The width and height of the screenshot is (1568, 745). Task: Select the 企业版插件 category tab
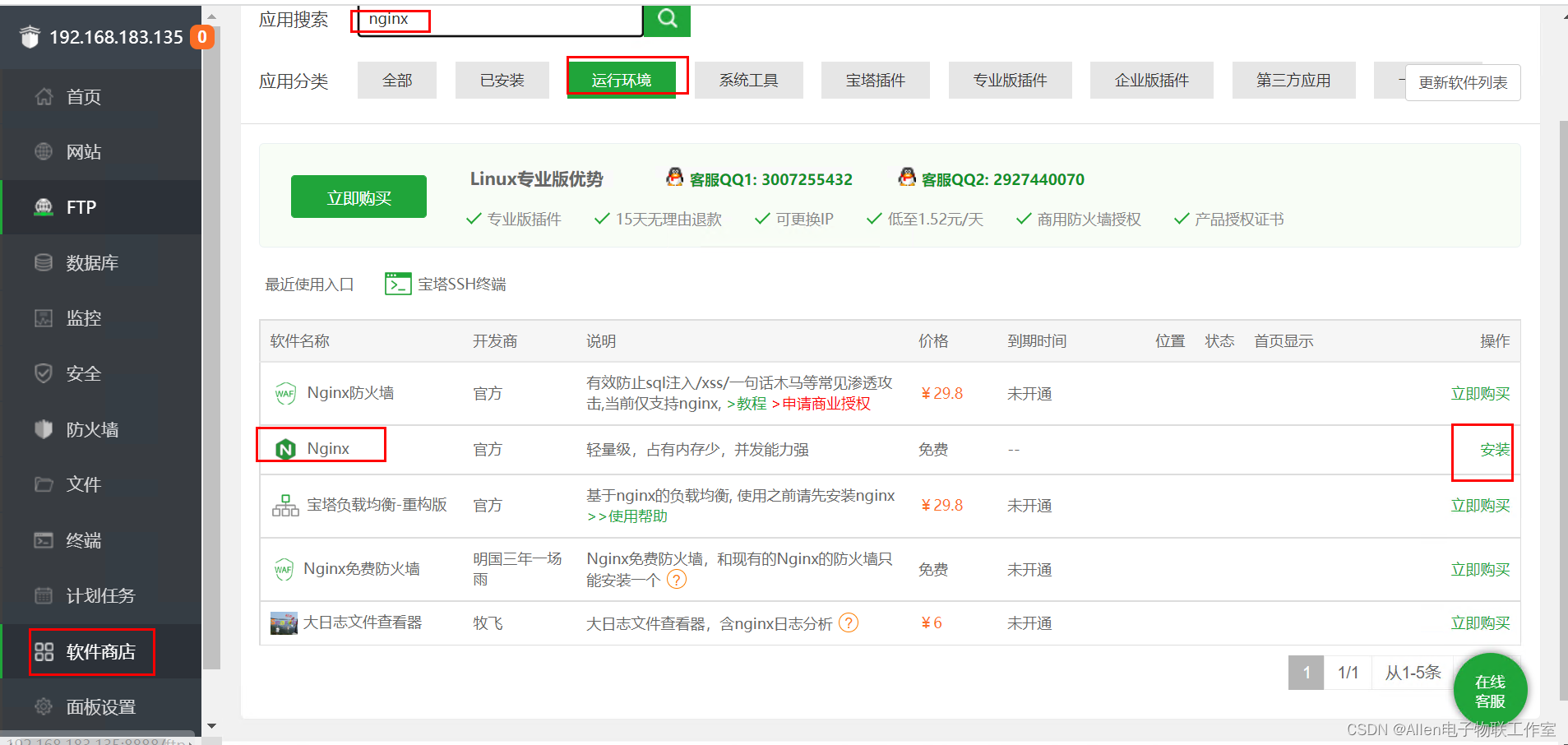click(1152, 80)
